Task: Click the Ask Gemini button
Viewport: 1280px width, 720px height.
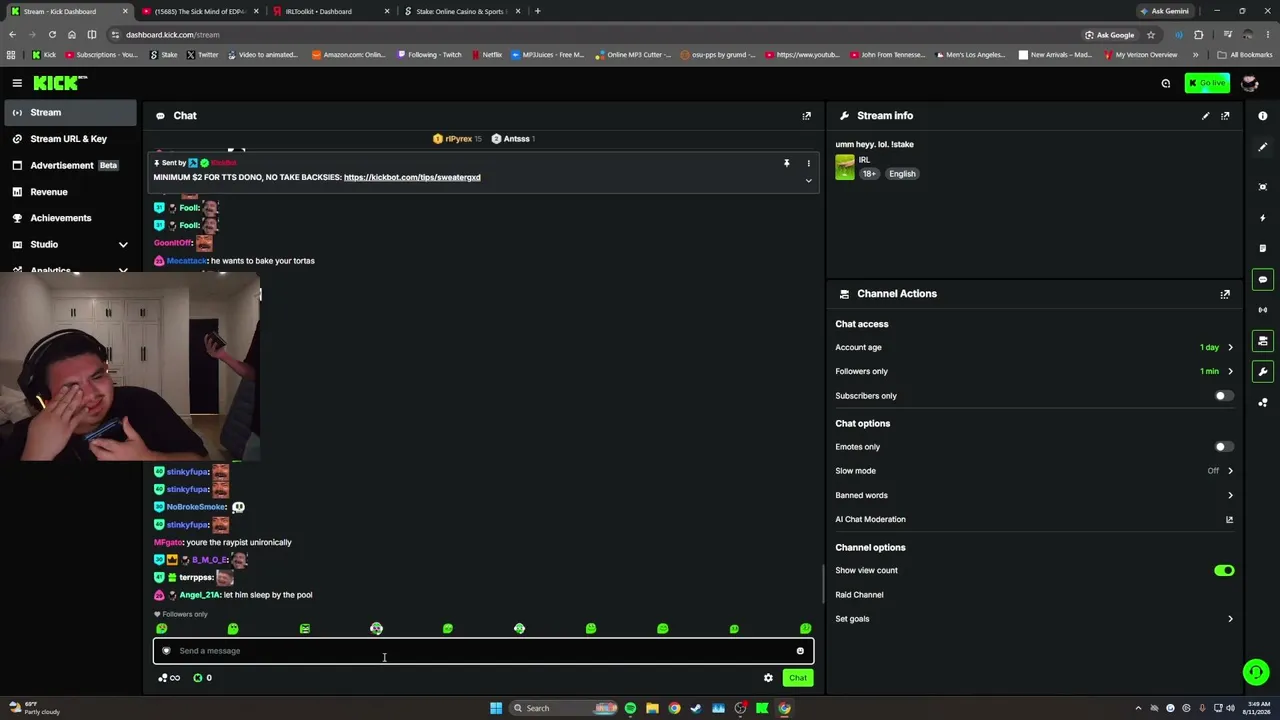Action: tap(1164, 11)
